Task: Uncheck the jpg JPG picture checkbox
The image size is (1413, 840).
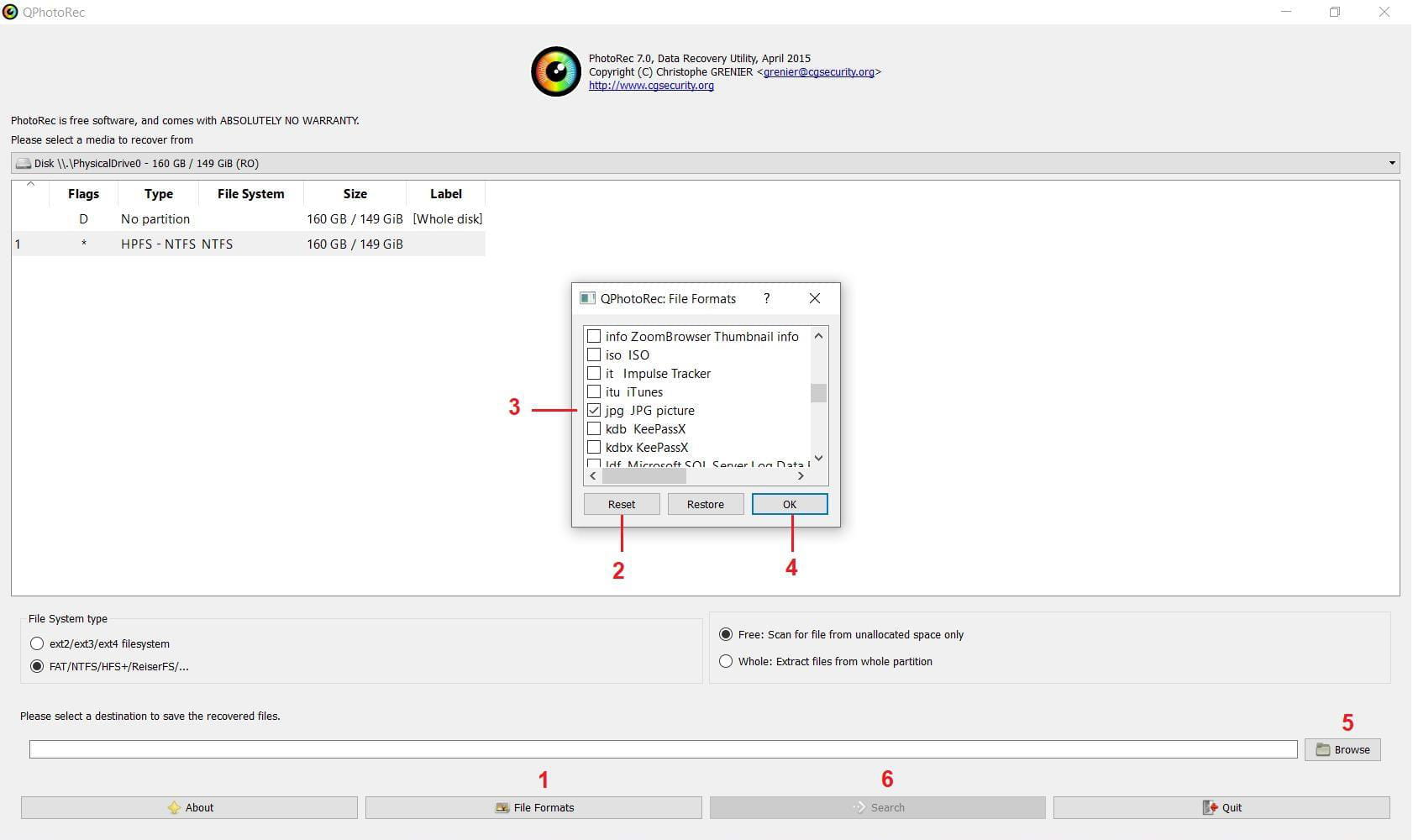Action: click(x=594, y=410)
